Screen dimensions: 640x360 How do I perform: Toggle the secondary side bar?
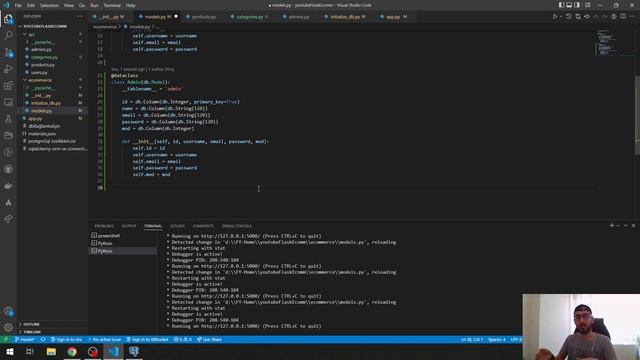coord(577,5)
